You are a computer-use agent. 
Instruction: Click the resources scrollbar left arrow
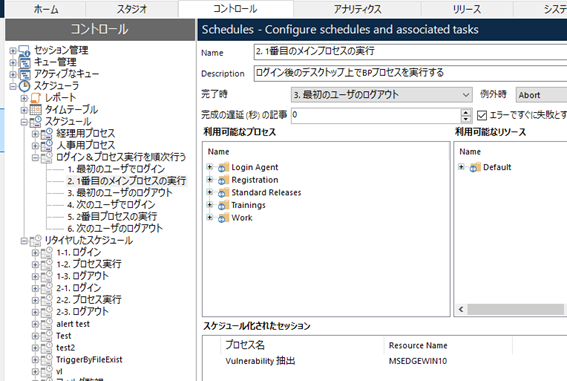(461, 309)
